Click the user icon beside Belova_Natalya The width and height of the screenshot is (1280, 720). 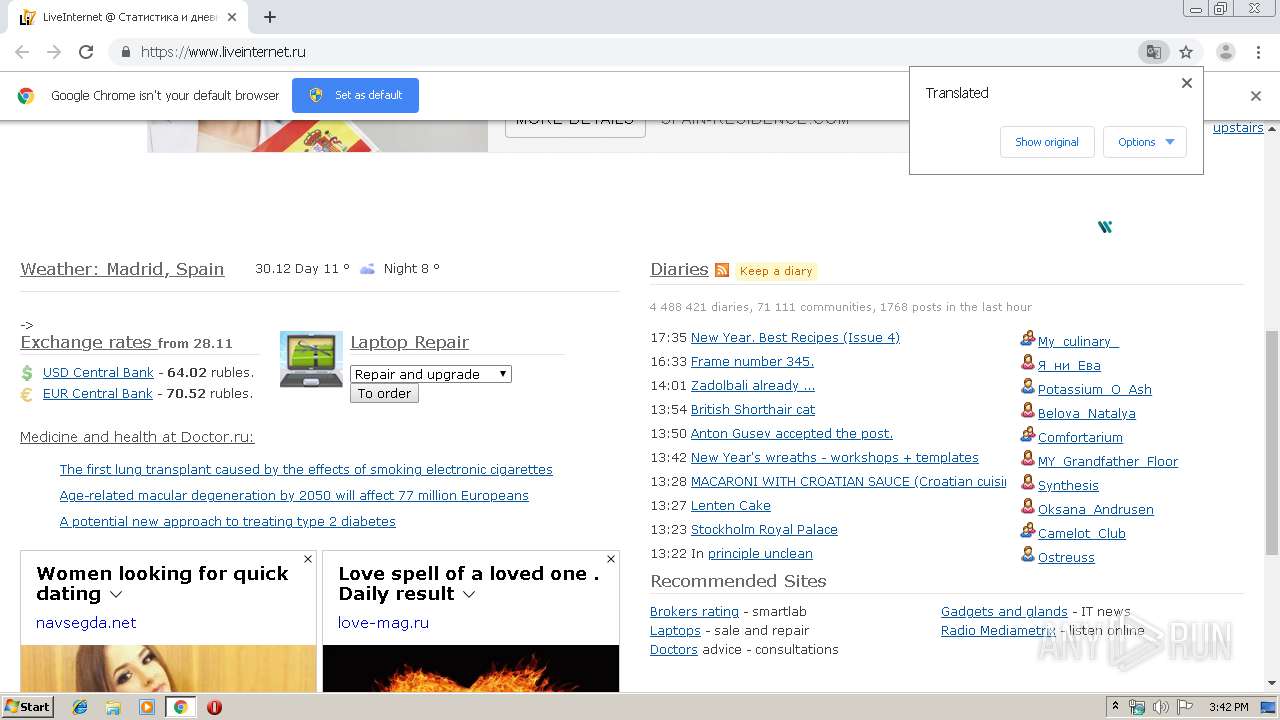(x=1027, y=411)
